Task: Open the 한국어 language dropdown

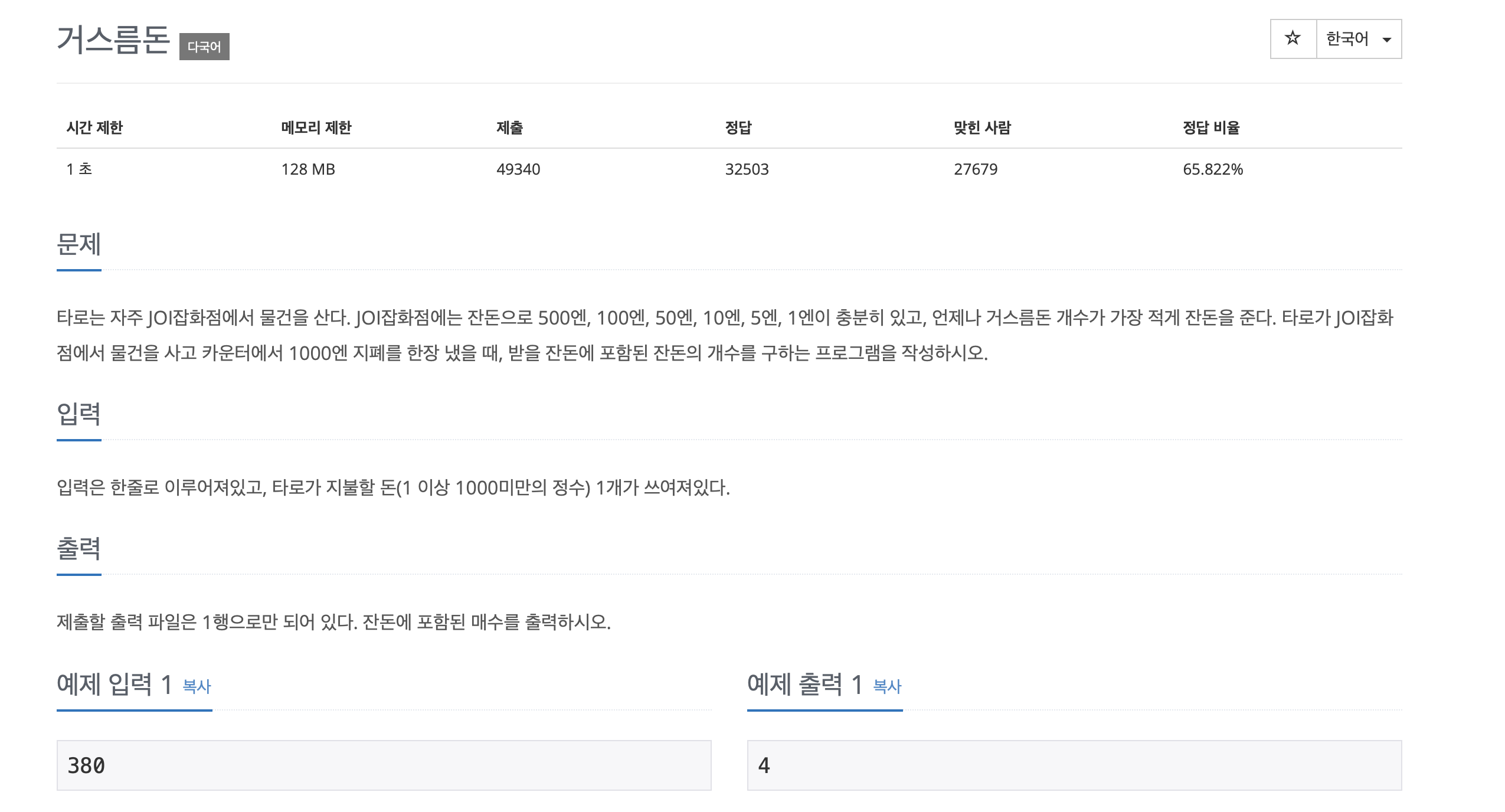Action: pyautogui.click(x=1347, y=39)
